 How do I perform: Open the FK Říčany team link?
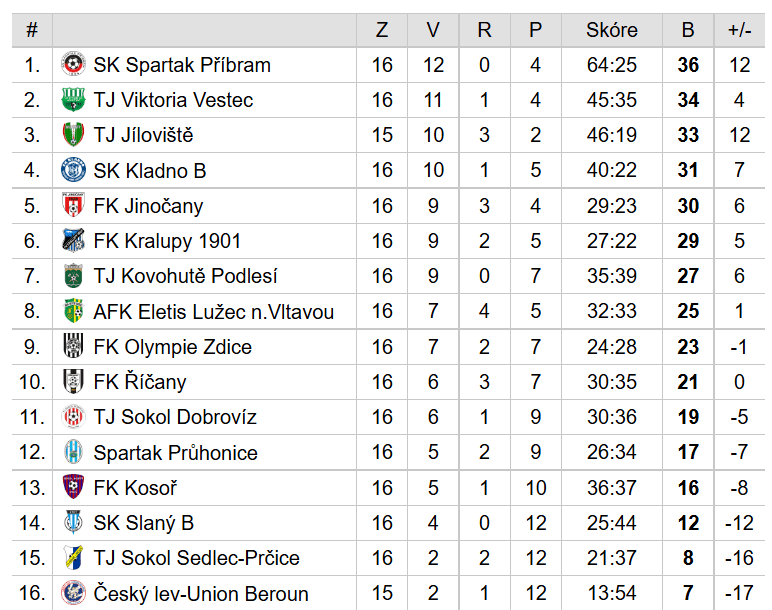[140, 382]
